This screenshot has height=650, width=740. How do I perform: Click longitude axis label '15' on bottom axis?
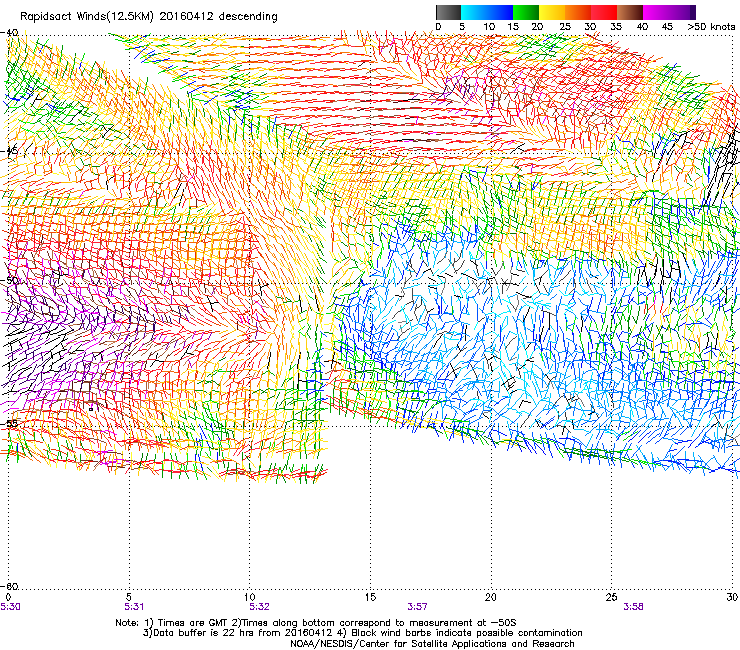370,597
